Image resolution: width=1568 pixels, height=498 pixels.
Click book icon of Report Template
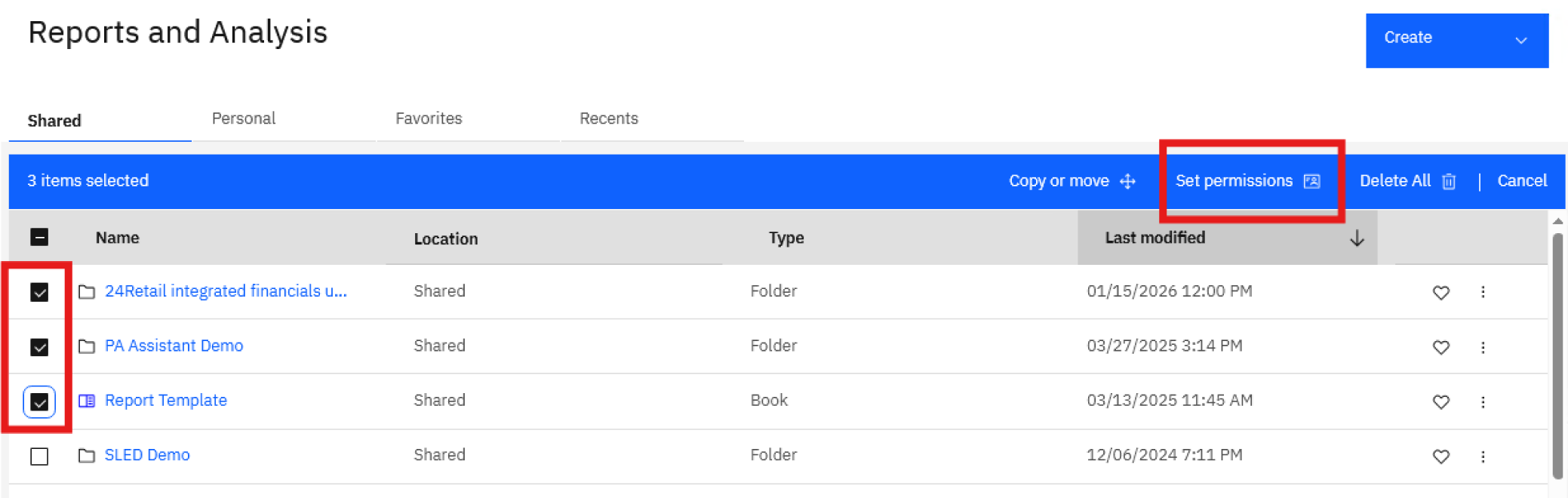pos(87,401)
